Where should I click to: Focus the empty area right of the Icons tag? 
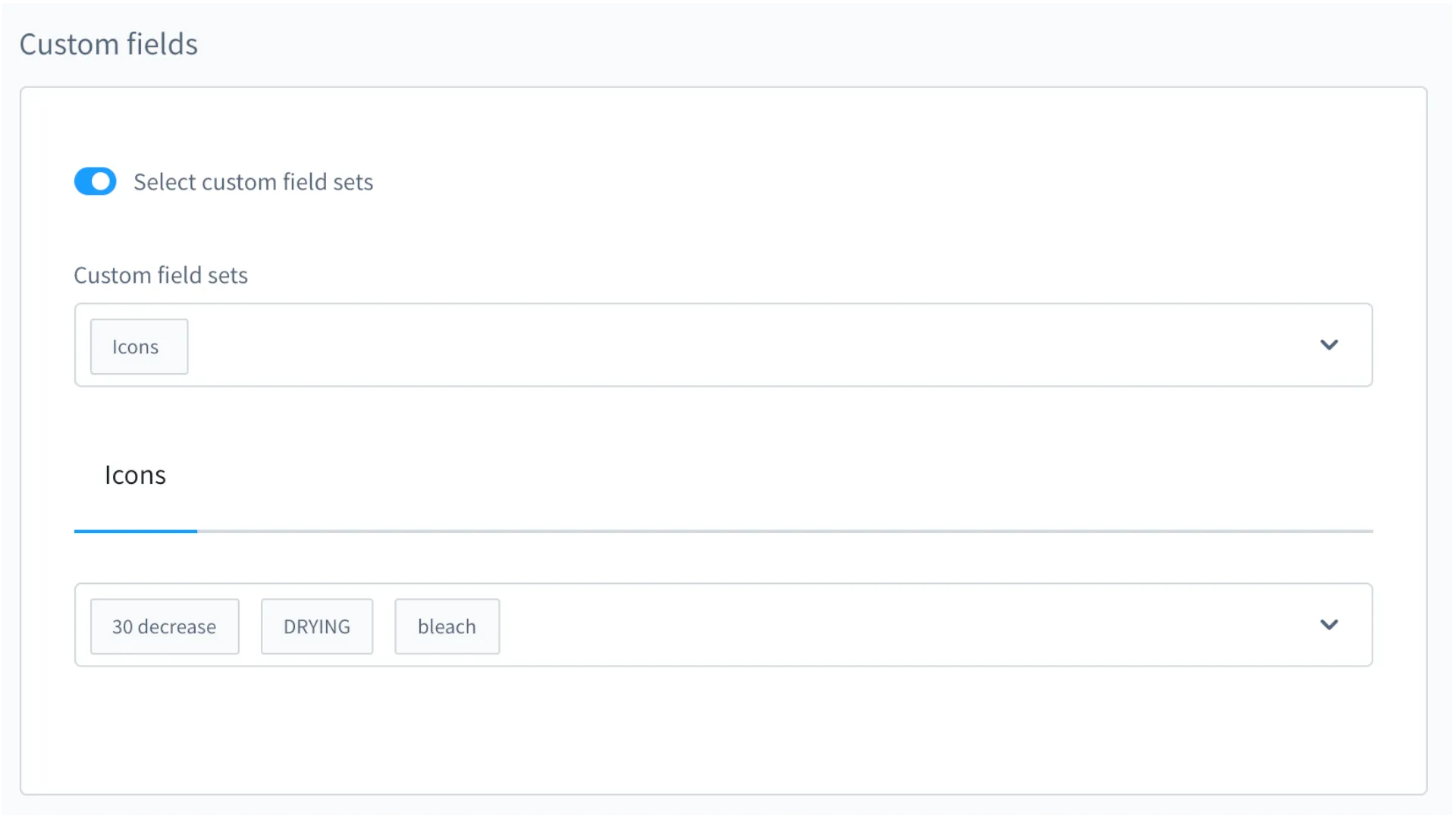(x=682, y=345)
